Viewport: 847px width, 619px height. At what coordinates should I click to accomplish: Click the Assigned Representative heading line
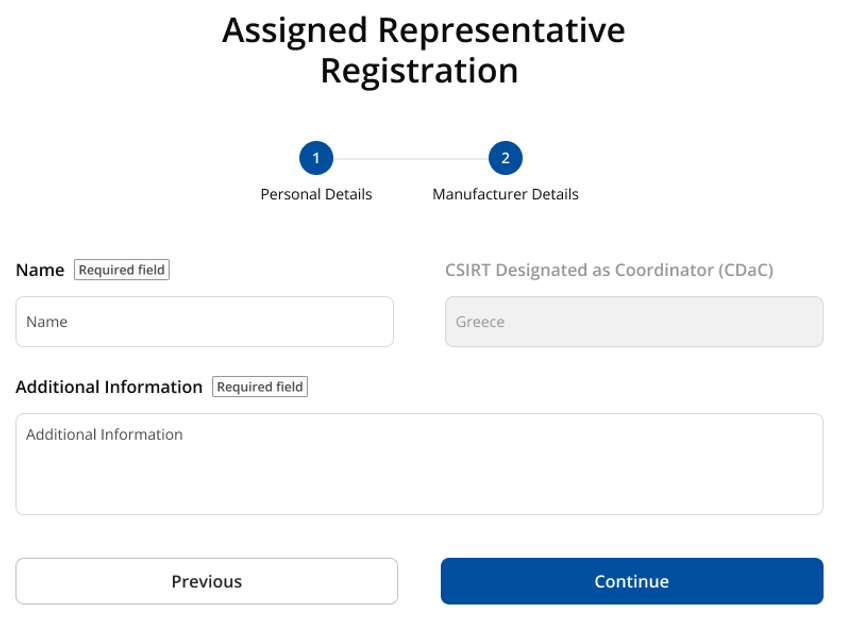click(x=424, y=30)
